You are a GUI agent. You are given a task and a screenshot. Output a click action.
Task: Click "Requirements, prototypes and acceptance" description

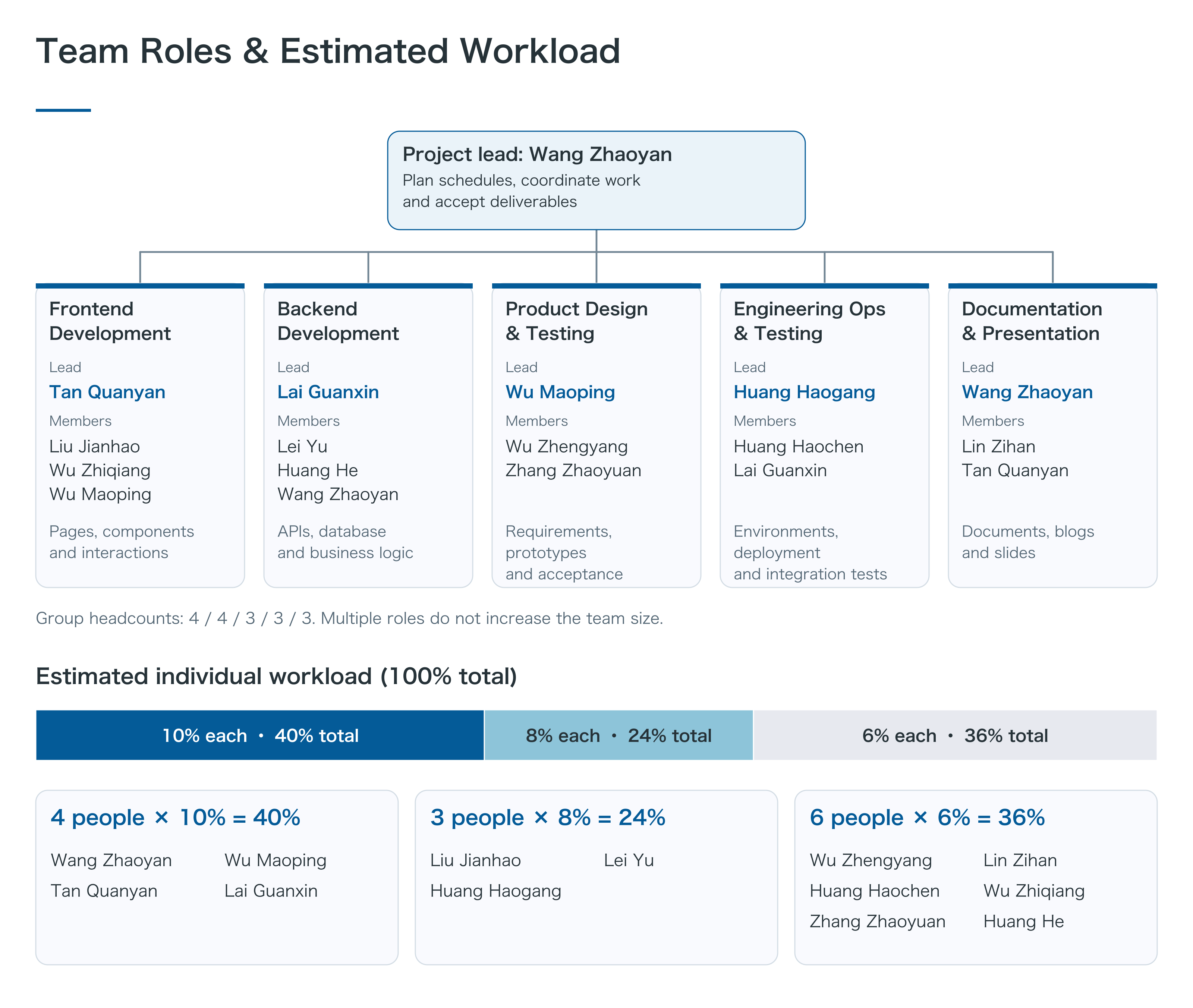564,552
